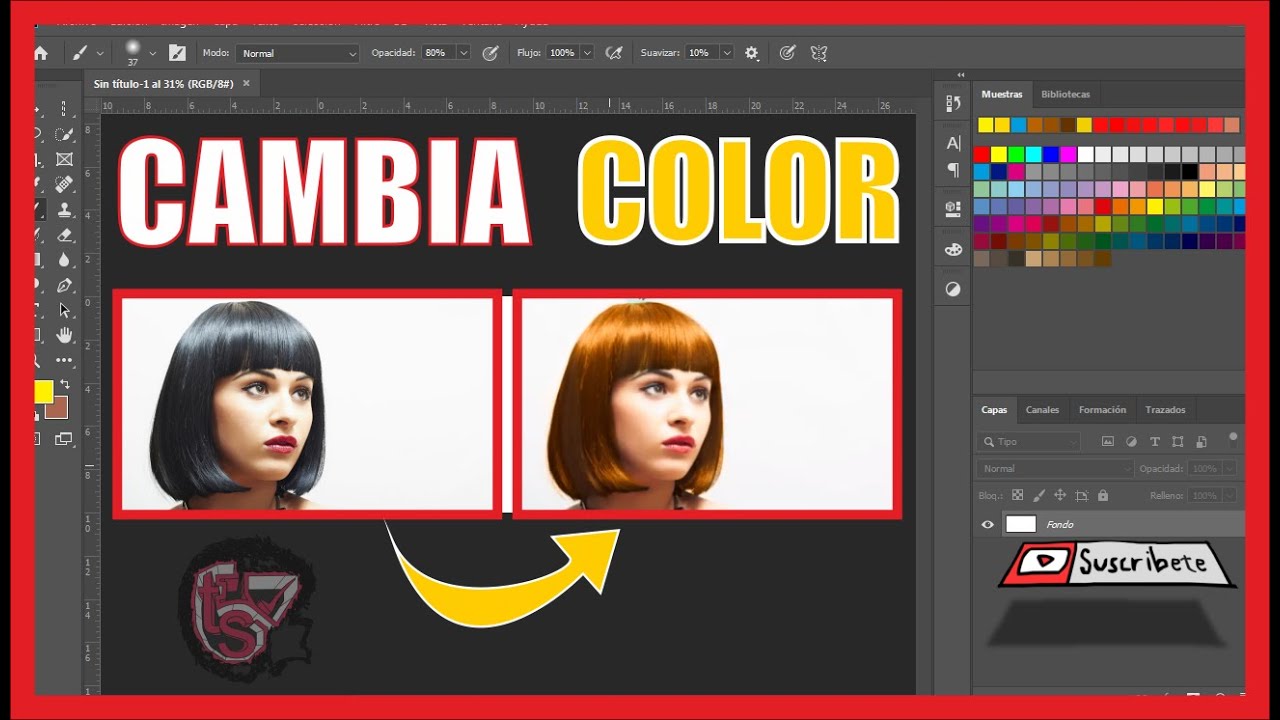The width and height of the screenshot is (1280, 720).
Task: Select the Blur tool
Action: tap(64, 260)
